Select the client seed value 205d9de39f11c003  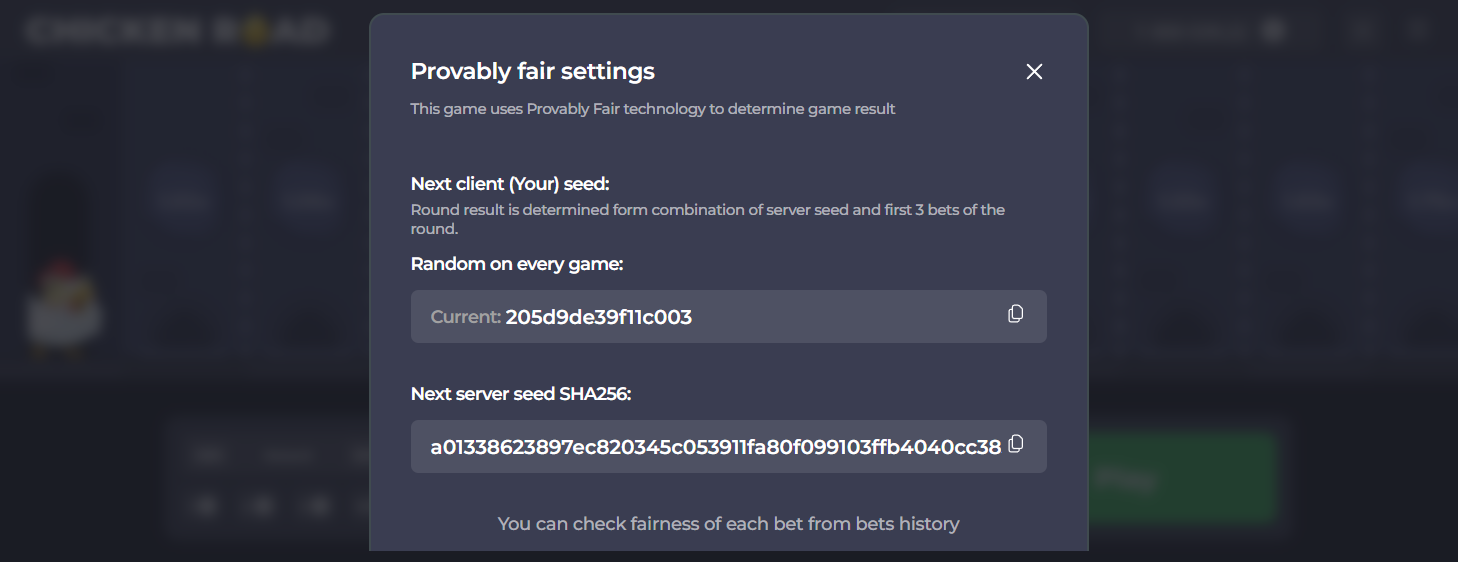coord(598,317)
